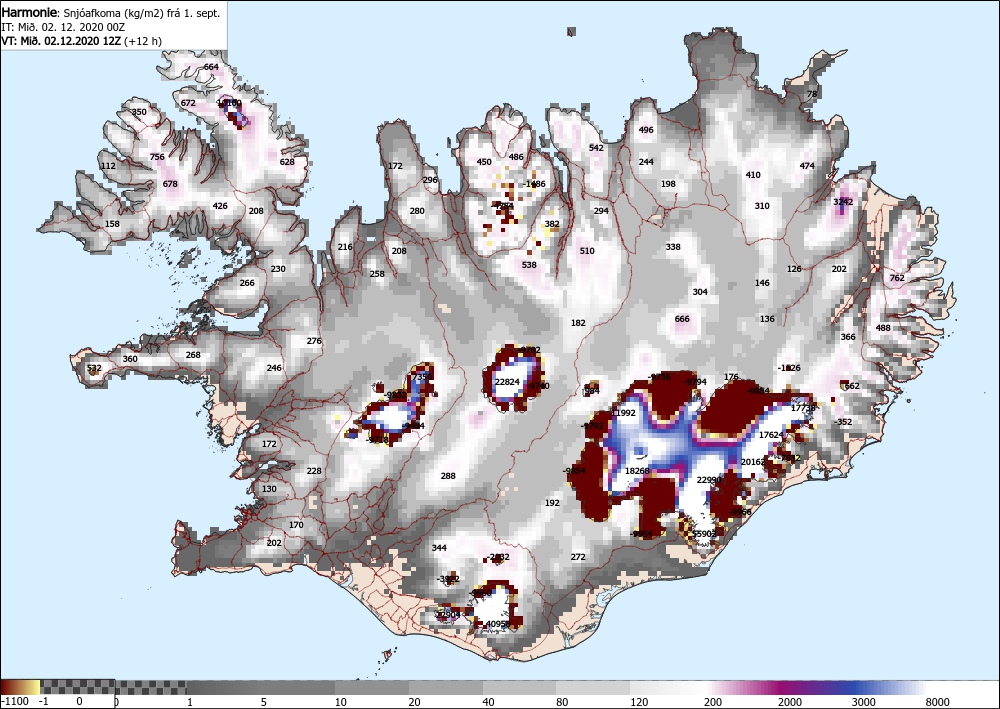
Task: Click the map value 450
Action: point(485,162)
